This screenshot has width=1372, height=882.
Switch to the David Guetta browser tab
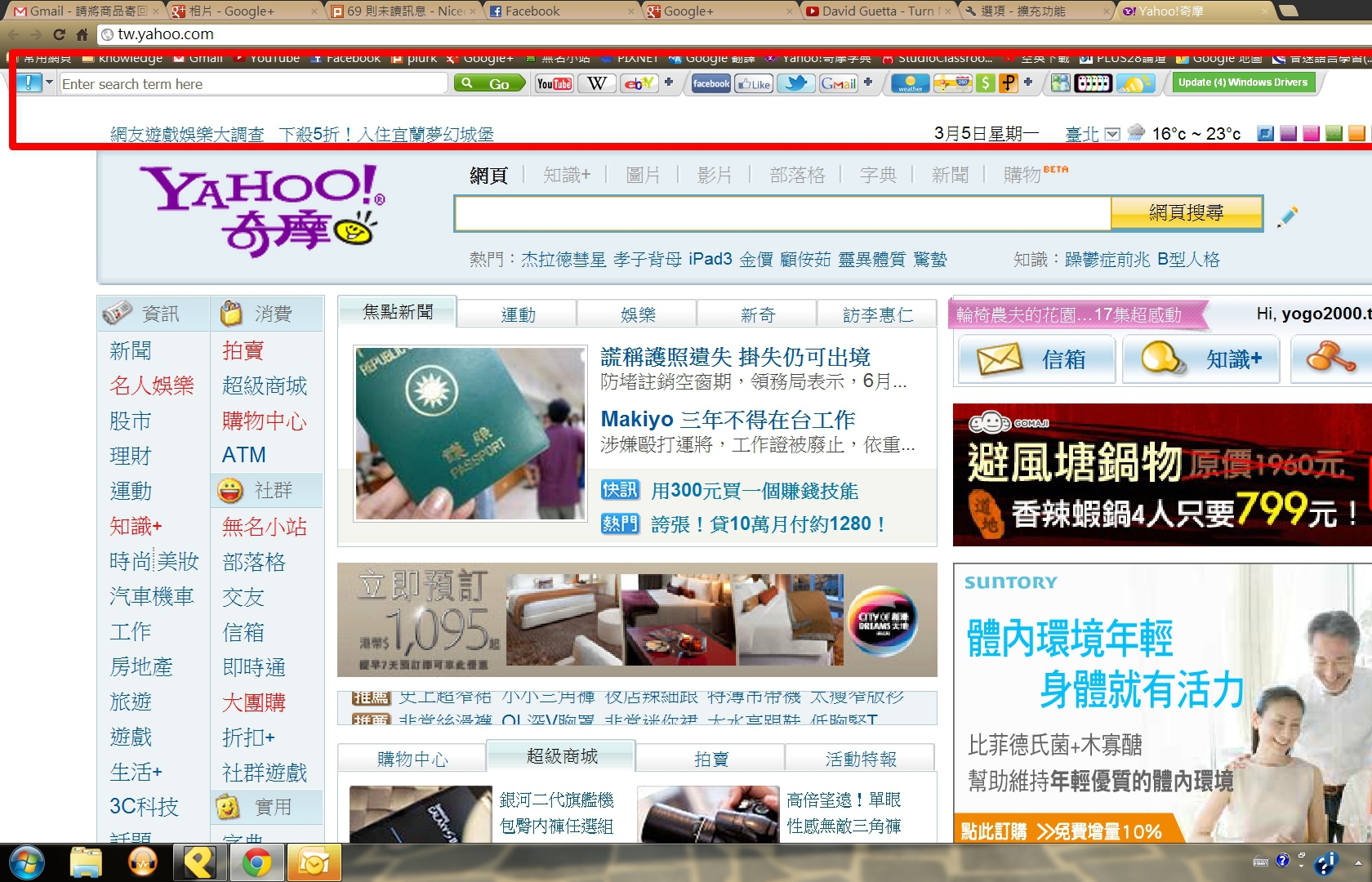(x=878, y=11)
